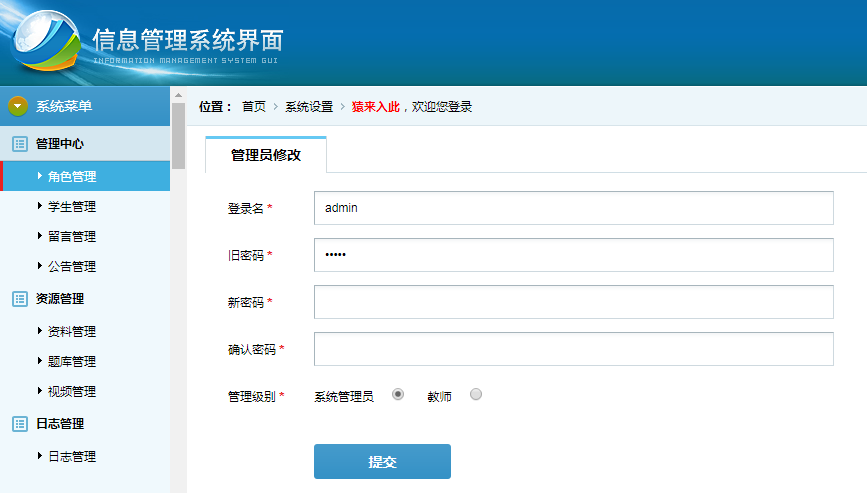Click the triangle arrow beside 题库管理
The image size is (867, 493).
(x=40, y=360)
